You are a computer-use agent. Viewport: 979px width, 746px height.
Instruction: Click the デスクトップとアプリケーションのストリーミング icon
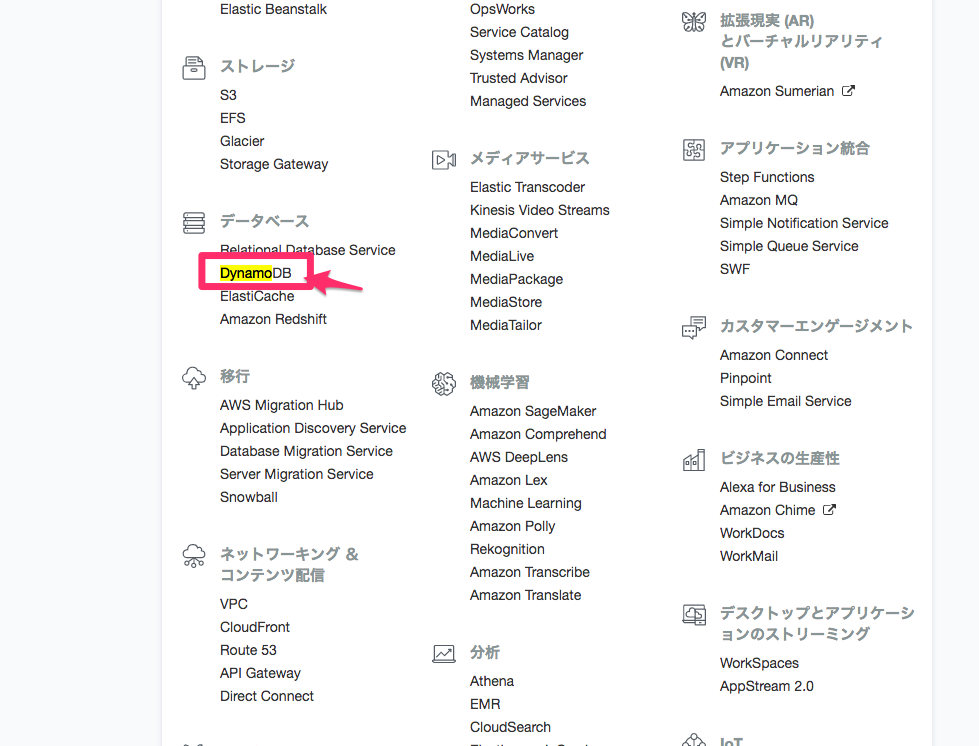pyautogui.click(x=694, y=614)
